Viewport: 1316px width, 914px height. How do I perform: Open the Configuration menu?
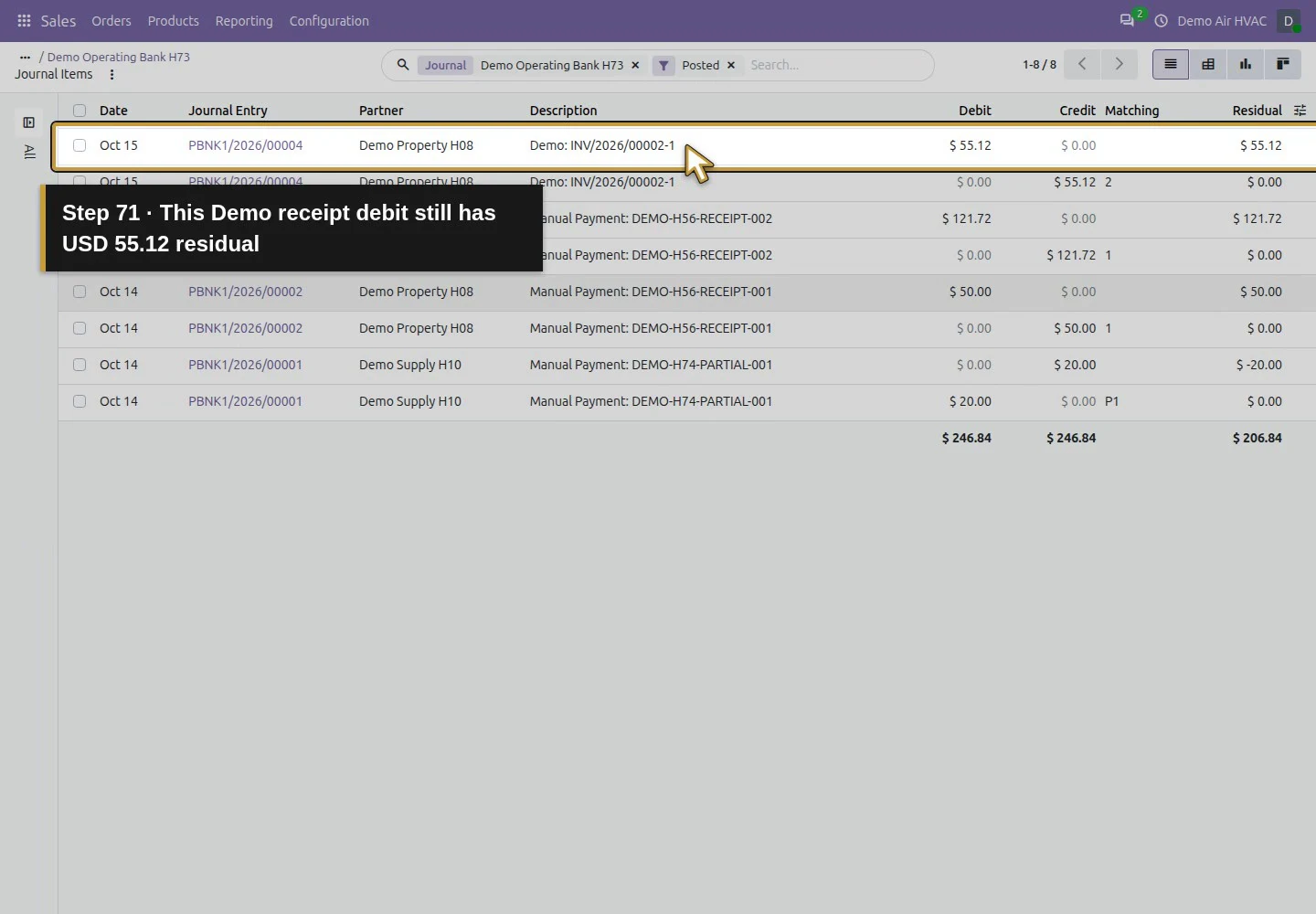[329, 20]
